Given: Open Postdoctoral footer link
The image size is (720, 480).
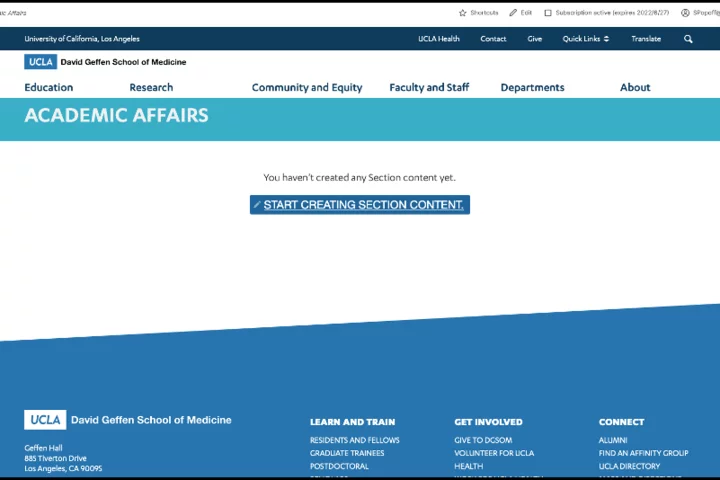Looking at the screenshot, I should [x=339, y=466].
